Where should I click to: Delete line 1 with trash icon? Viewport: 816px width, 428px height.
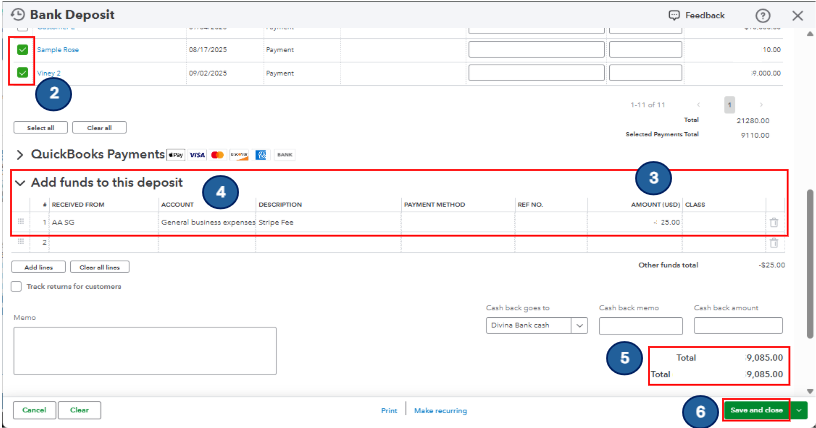(774, 222)
